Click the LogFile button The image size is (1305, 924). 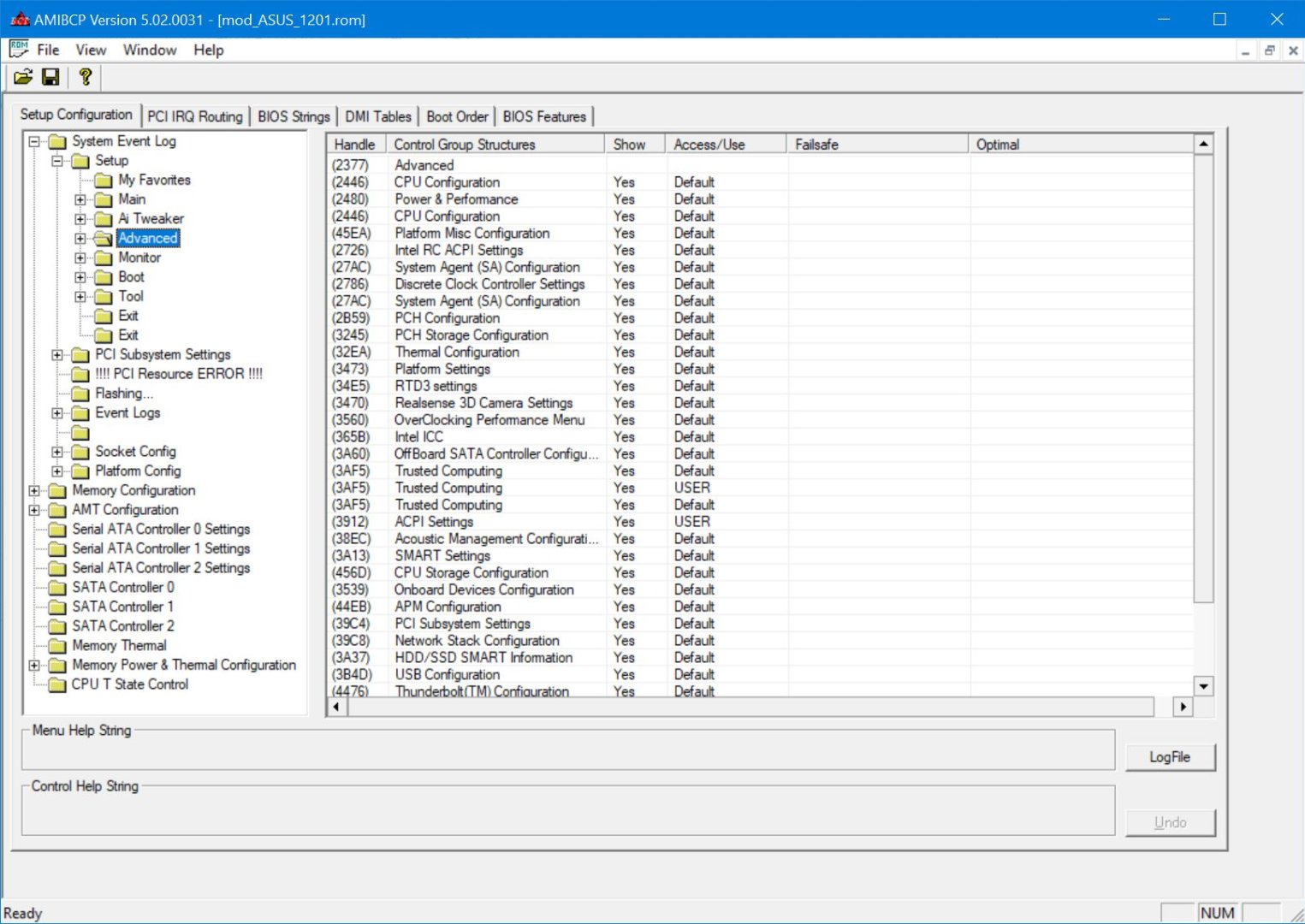click(1169, 757)
